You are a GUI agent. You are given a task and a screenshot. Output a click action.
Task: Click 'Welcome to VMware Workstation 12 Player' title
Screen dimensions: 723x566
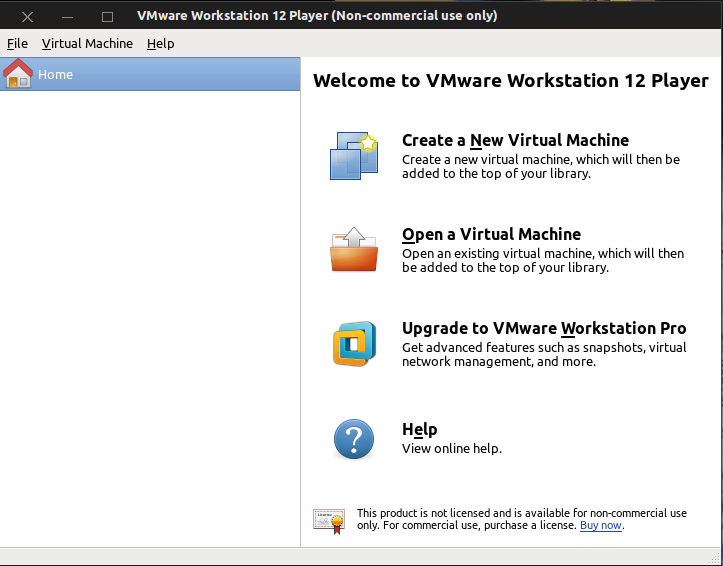[510, 81]
